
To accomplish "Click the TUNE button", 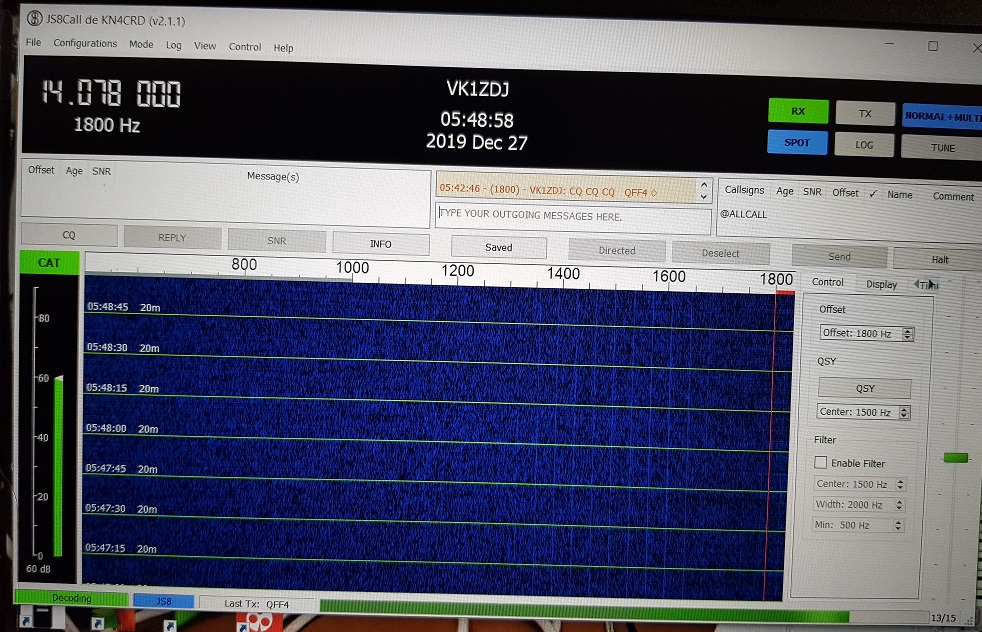I will (x=943, y=148).
